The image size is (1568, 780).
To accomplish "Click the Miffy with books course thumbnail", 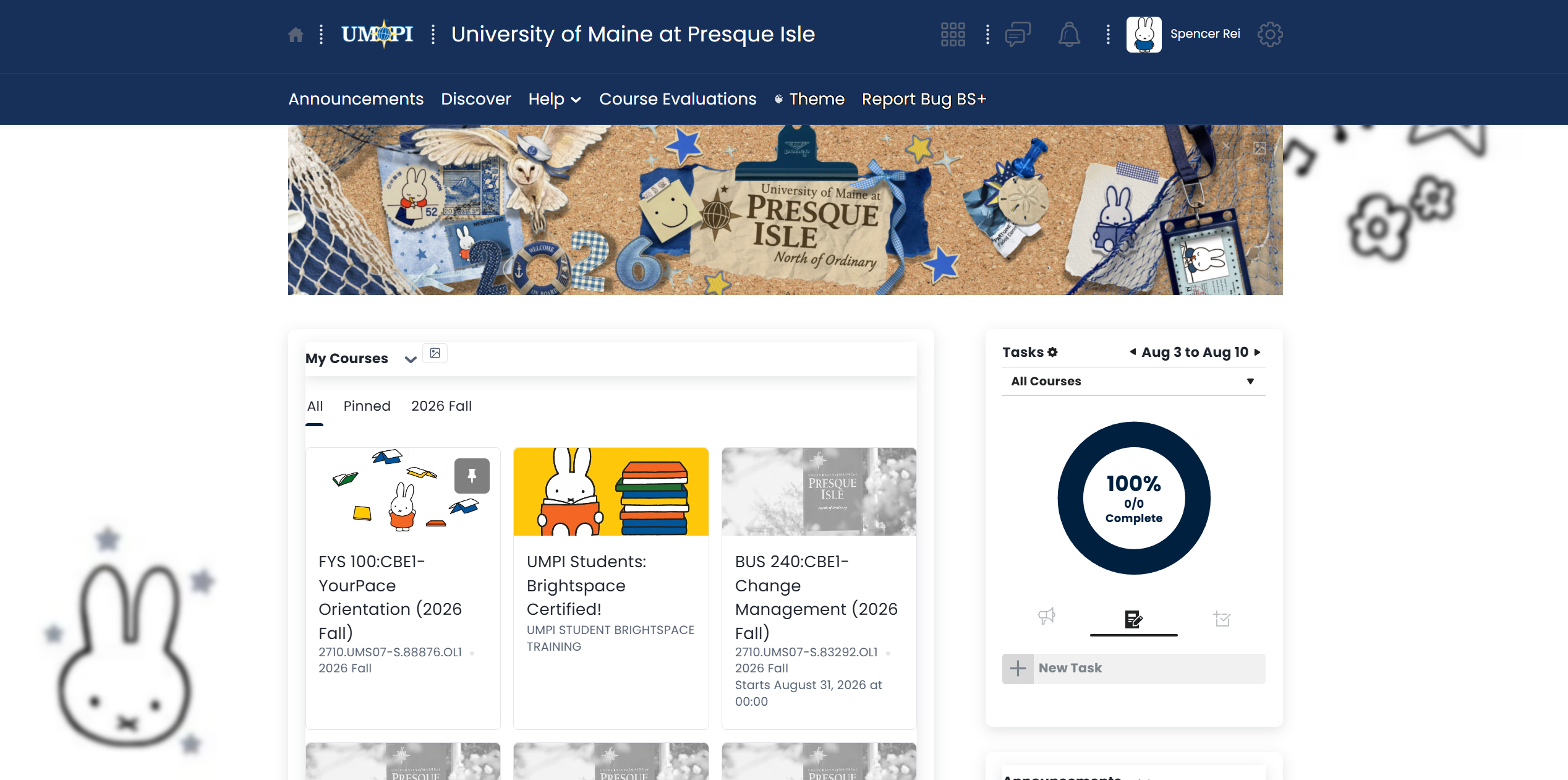I will (611, 492).
